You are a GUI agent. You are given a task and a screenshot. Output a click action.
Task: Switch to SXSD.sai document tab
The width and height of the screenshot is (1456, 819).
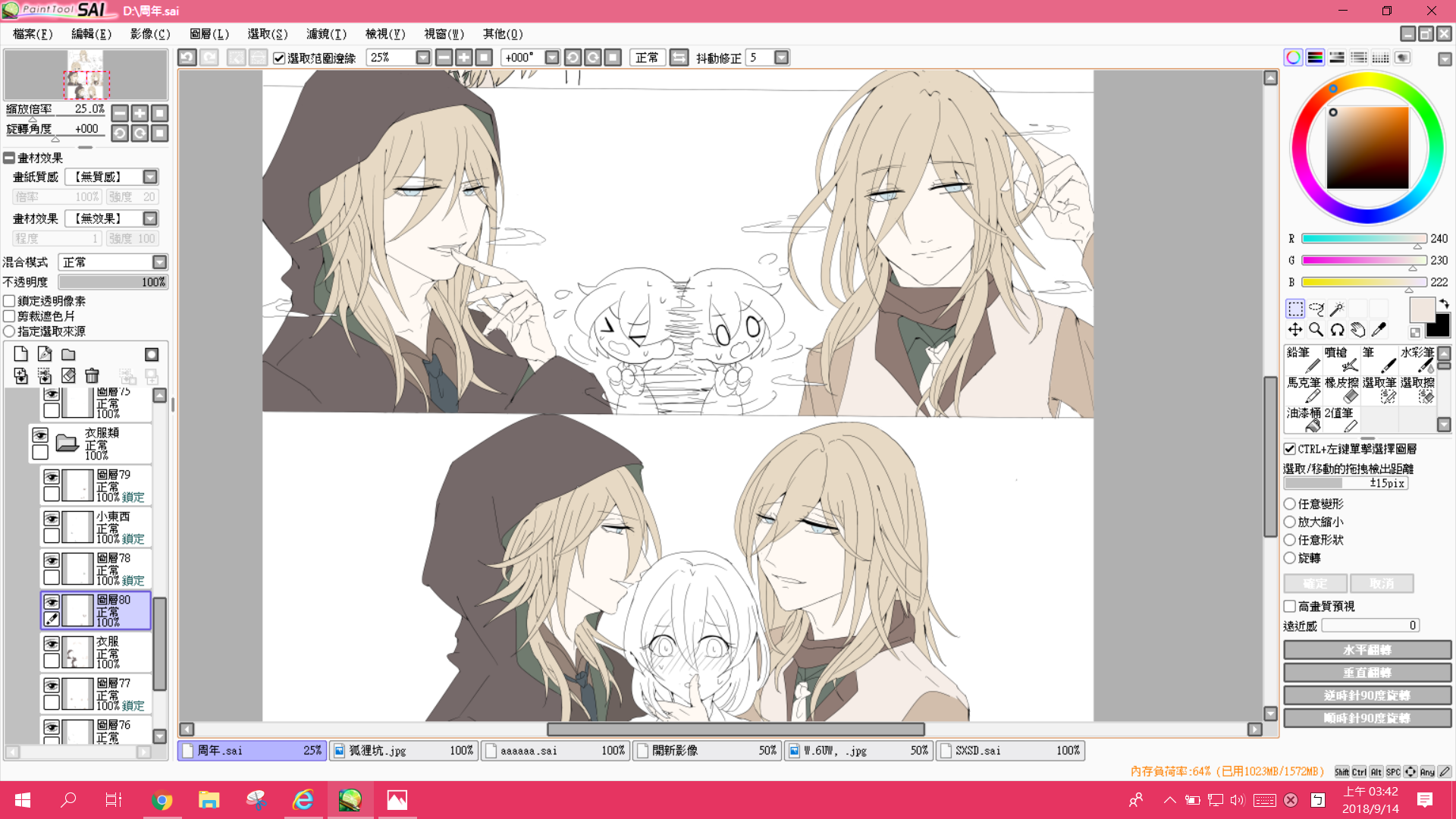1010,751
